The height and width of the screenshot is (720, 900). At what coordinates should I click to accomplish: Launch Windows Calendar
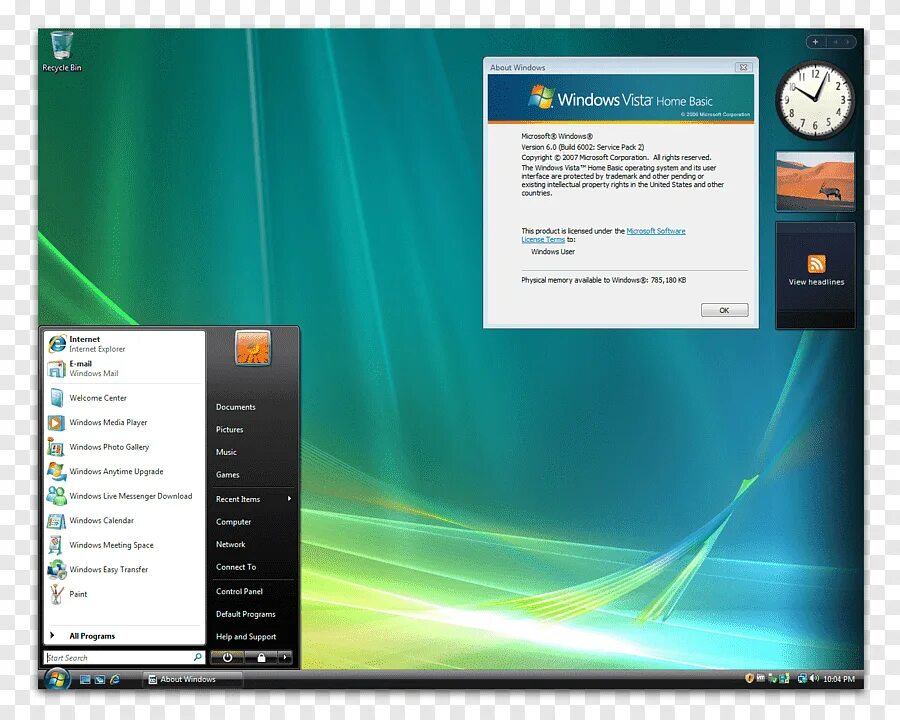(124, 521)
